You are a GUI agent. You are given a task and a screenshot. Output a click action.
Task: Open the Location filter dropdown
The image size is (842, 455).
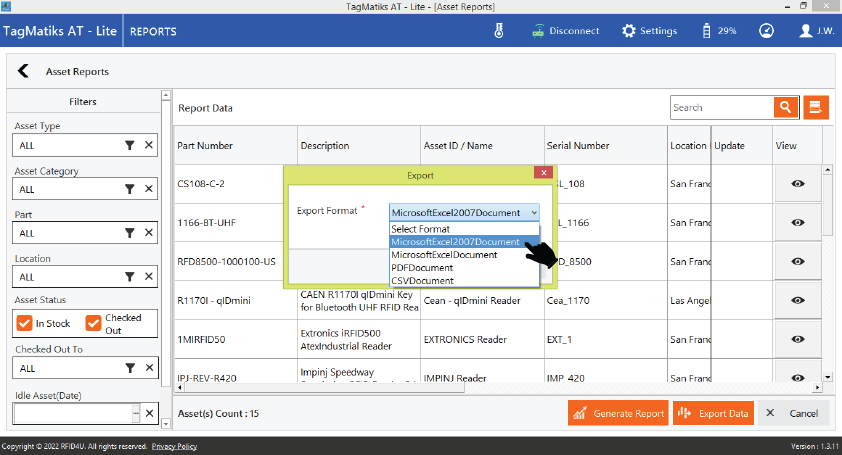coord(129,277)
